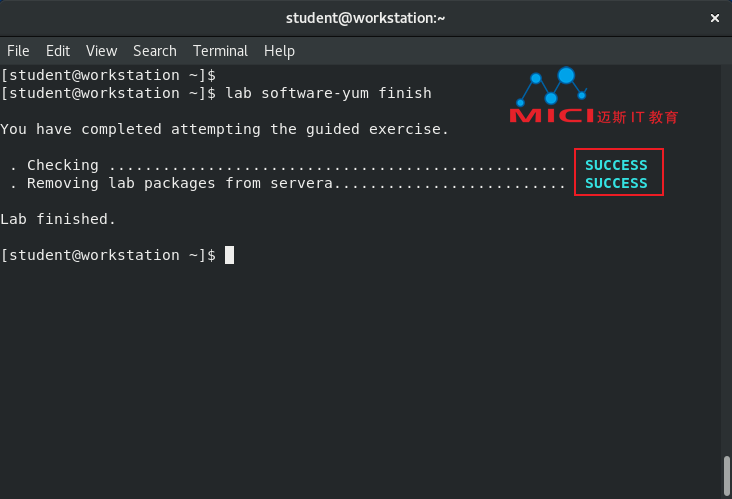The width and height of the screenshot is (732, 499).
Task: Click the second SUCCESS status text
Action: coord(616,183)
